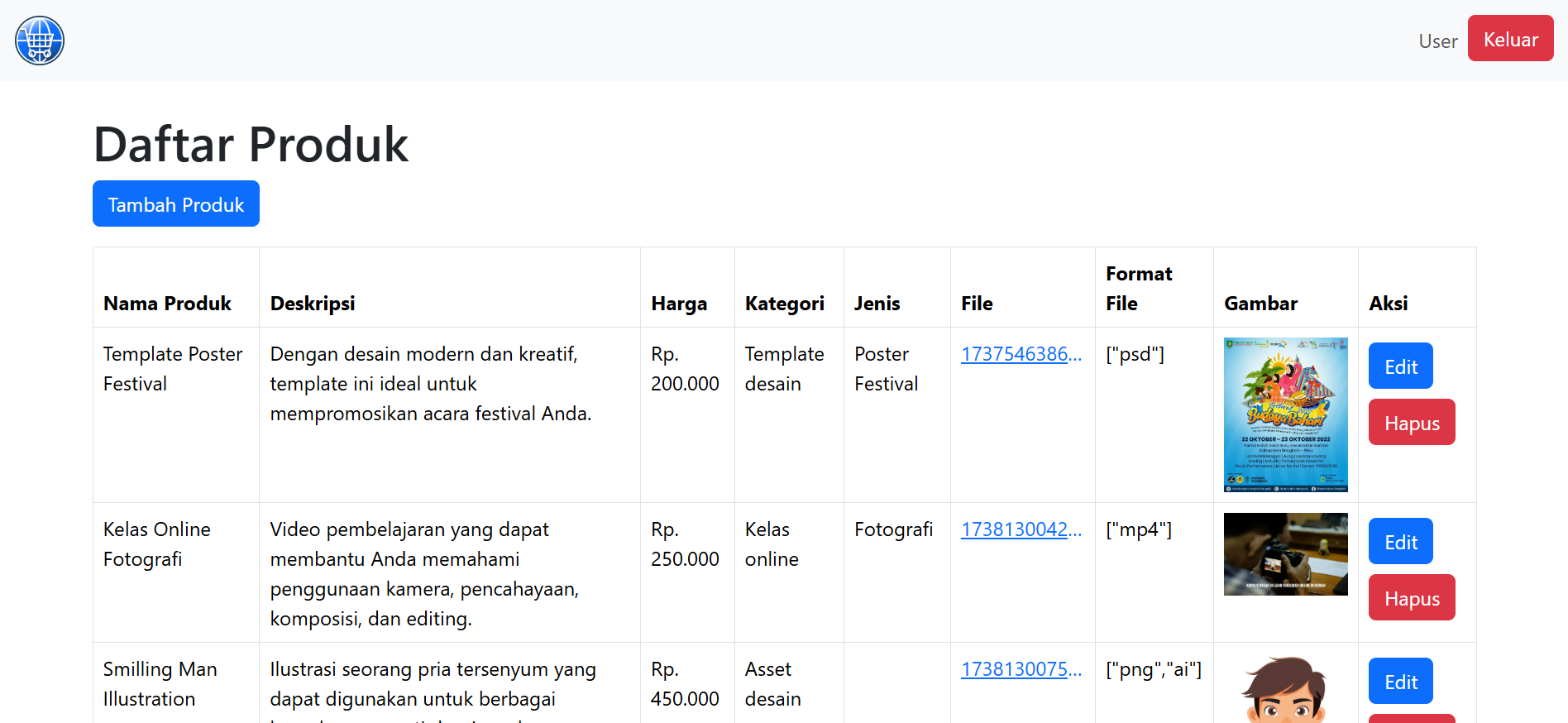The height and width of the screenshot is (723, 1568).
Task: Select the Daftar Produk page heading
Action: pos(251,145)
